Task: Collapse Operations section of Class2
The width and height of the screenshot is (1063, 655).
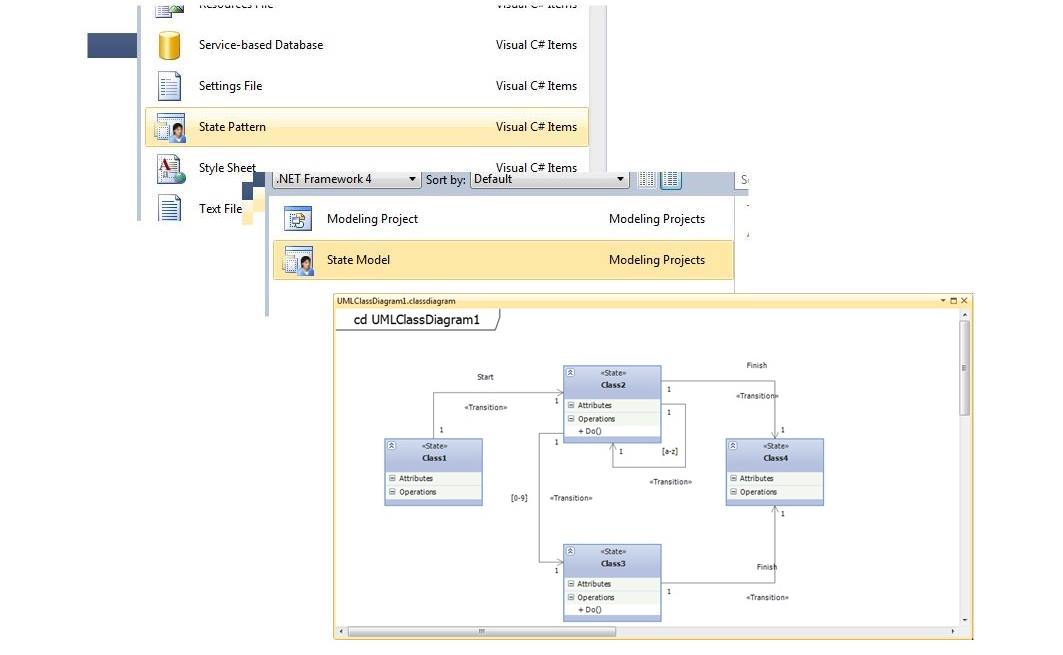Action: tap(571, 419)
